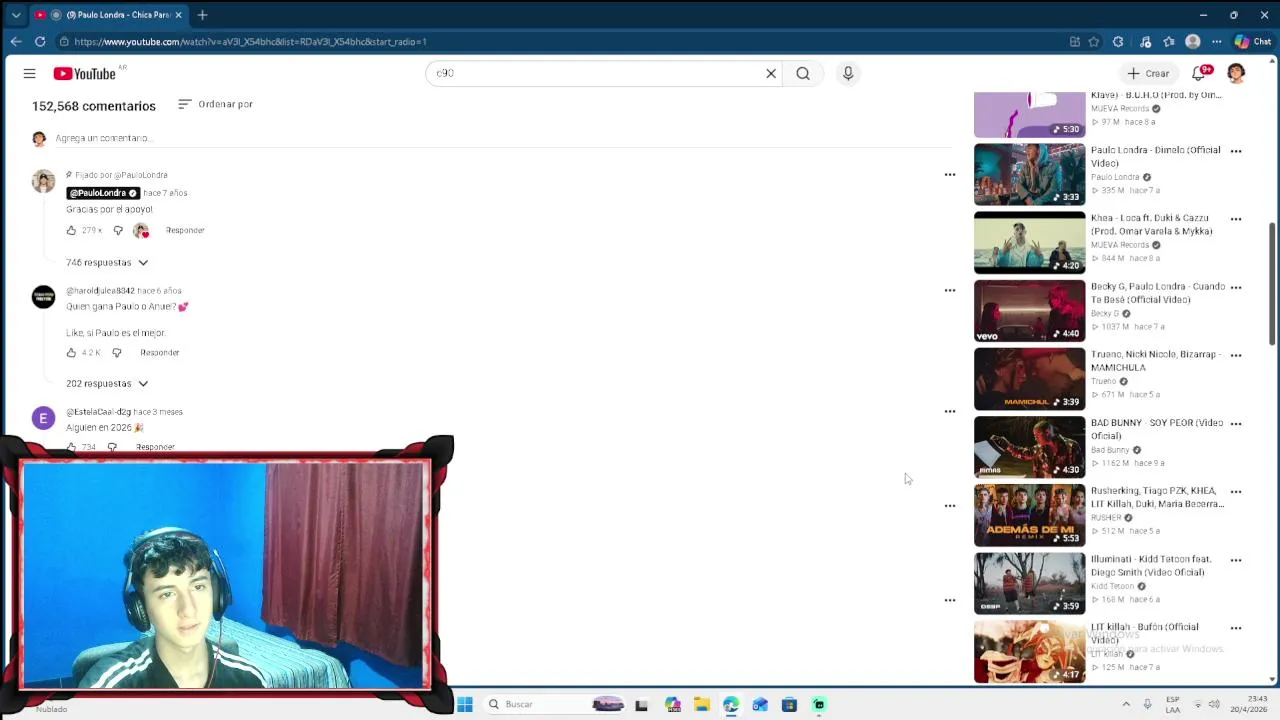Open a new browser tab

202,15
